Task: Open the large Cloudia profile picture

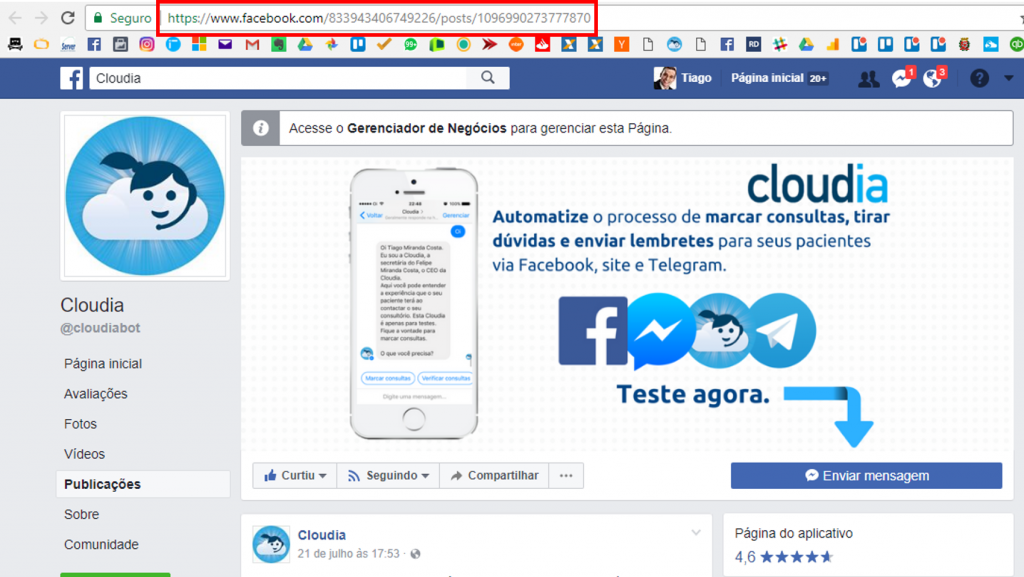Action: 145,196
